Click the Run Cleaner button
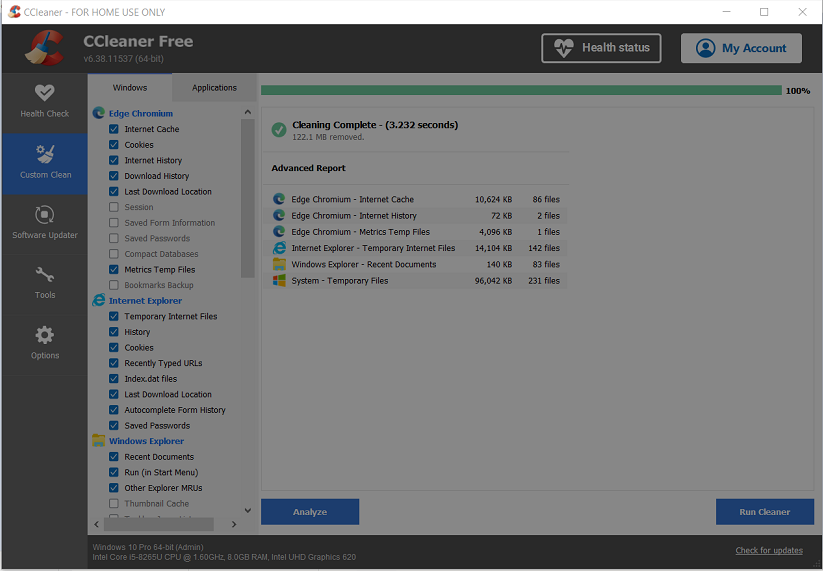This screenshot has width=823, height=571. click(x=765, y=512)
